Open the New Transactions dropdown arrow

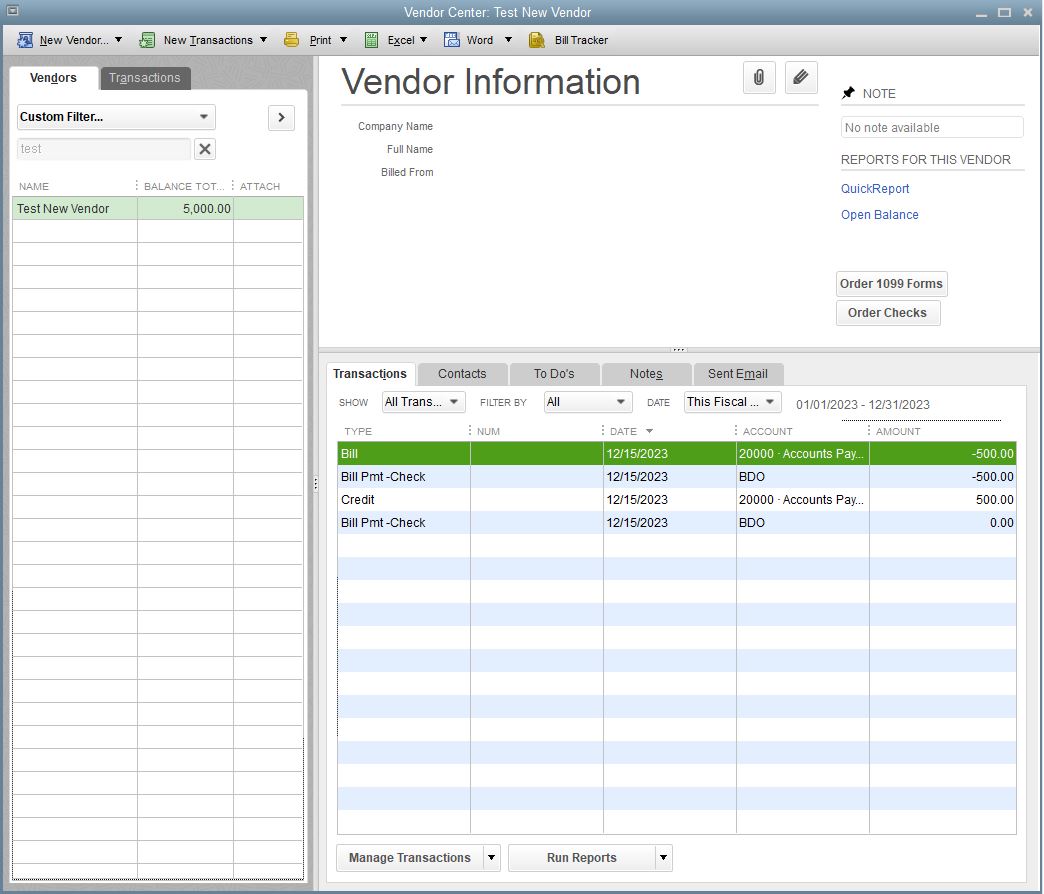264,40
